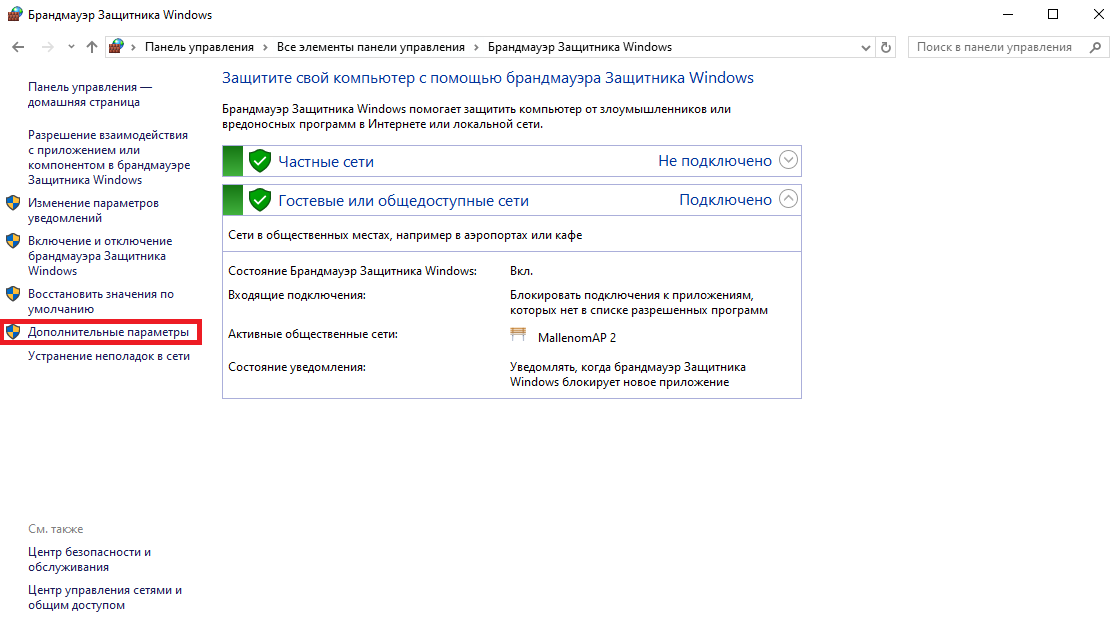Click the Состояние Брандмауэр Защитника Windows label
This screenshot has height=631, width=1119.
click(353, 271)
